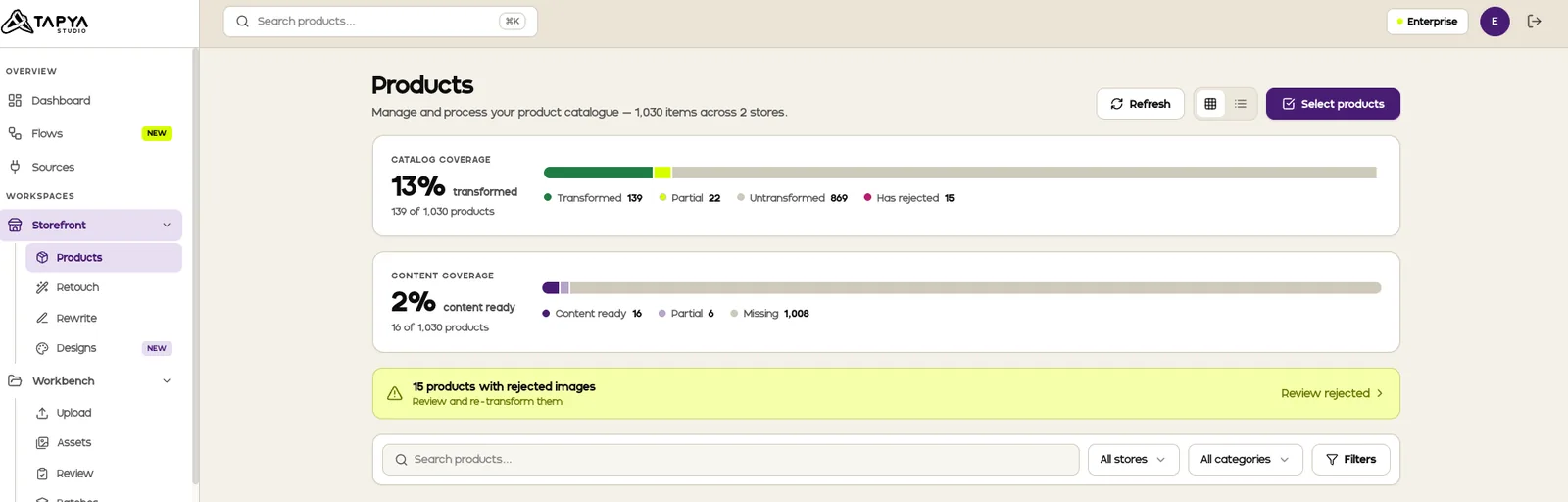Screen dimensions: 1568x502
Task: Click the Tapya Studio logo
Action: click(45, 22)
